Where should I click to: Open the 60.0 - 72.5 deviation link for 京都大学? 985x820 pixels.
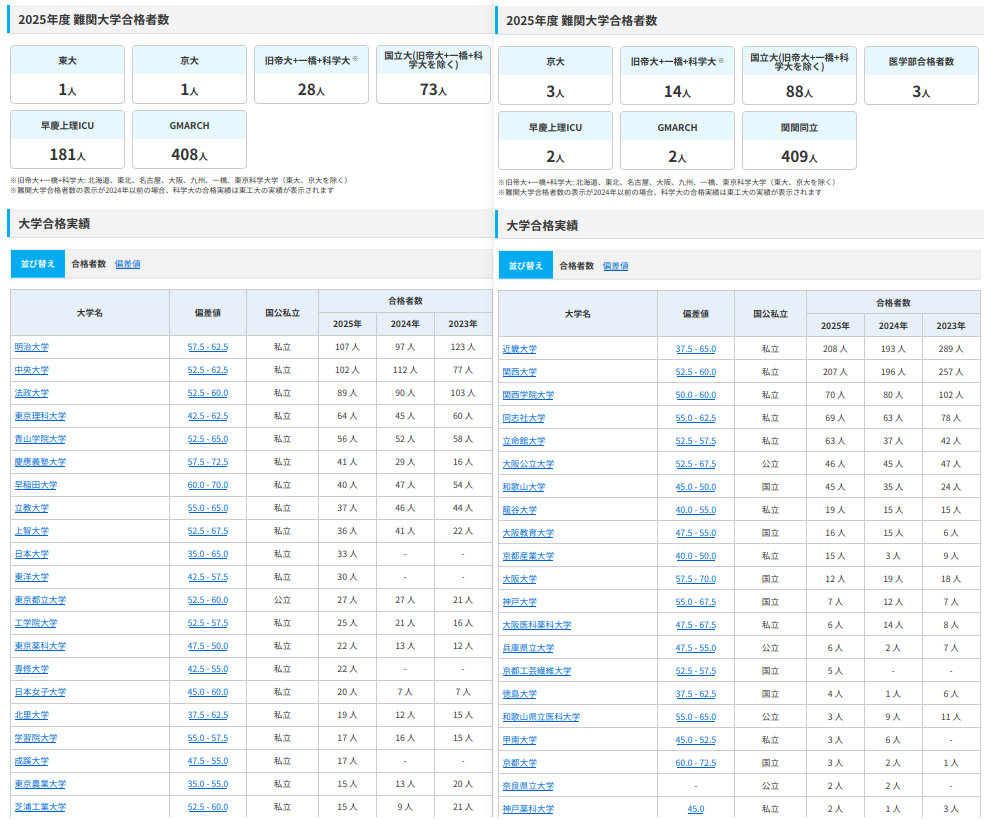[696, 763]
